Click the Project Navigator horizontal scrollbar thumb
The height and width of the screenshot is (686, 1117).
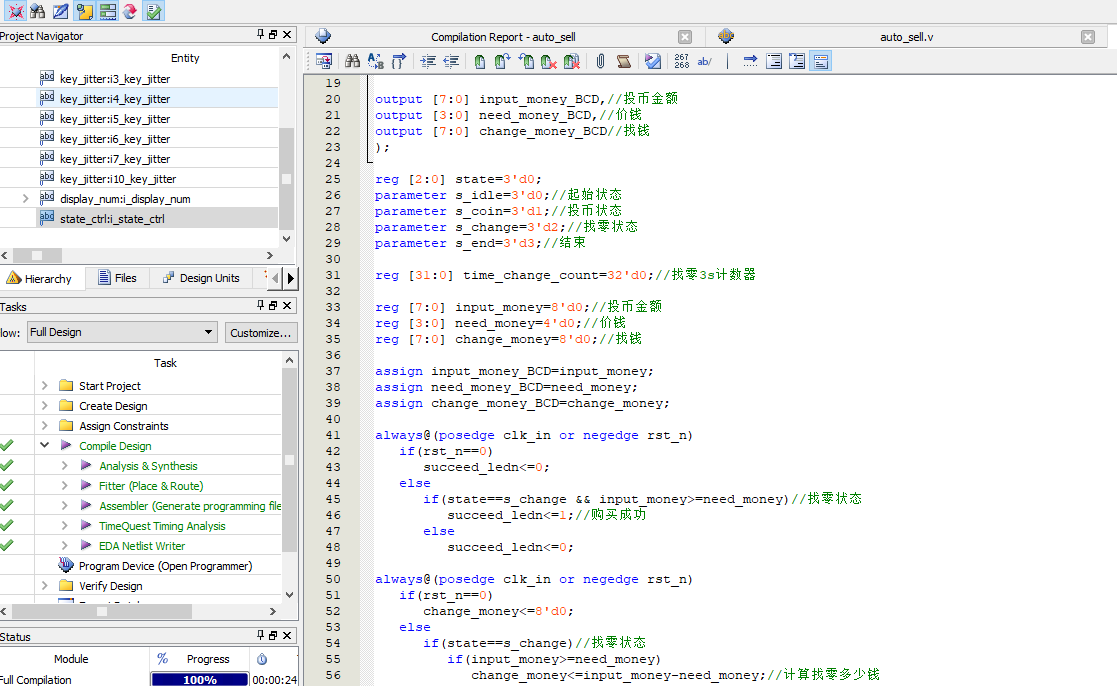[x=37, y=255]
